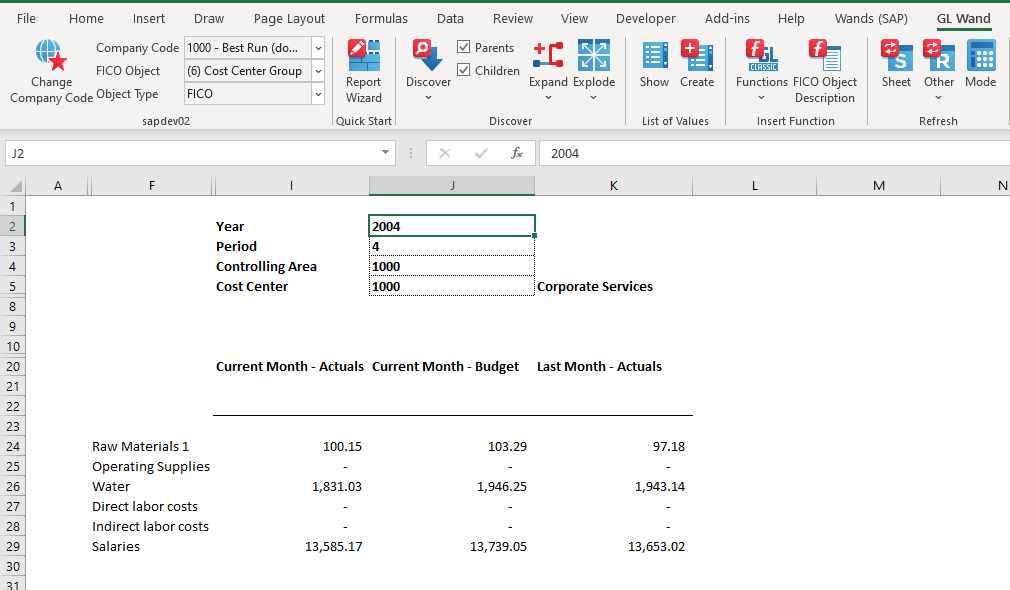
Task: Click the cell containing the Year value 2004
Action: pyautogui.click(x=451, y=225)
